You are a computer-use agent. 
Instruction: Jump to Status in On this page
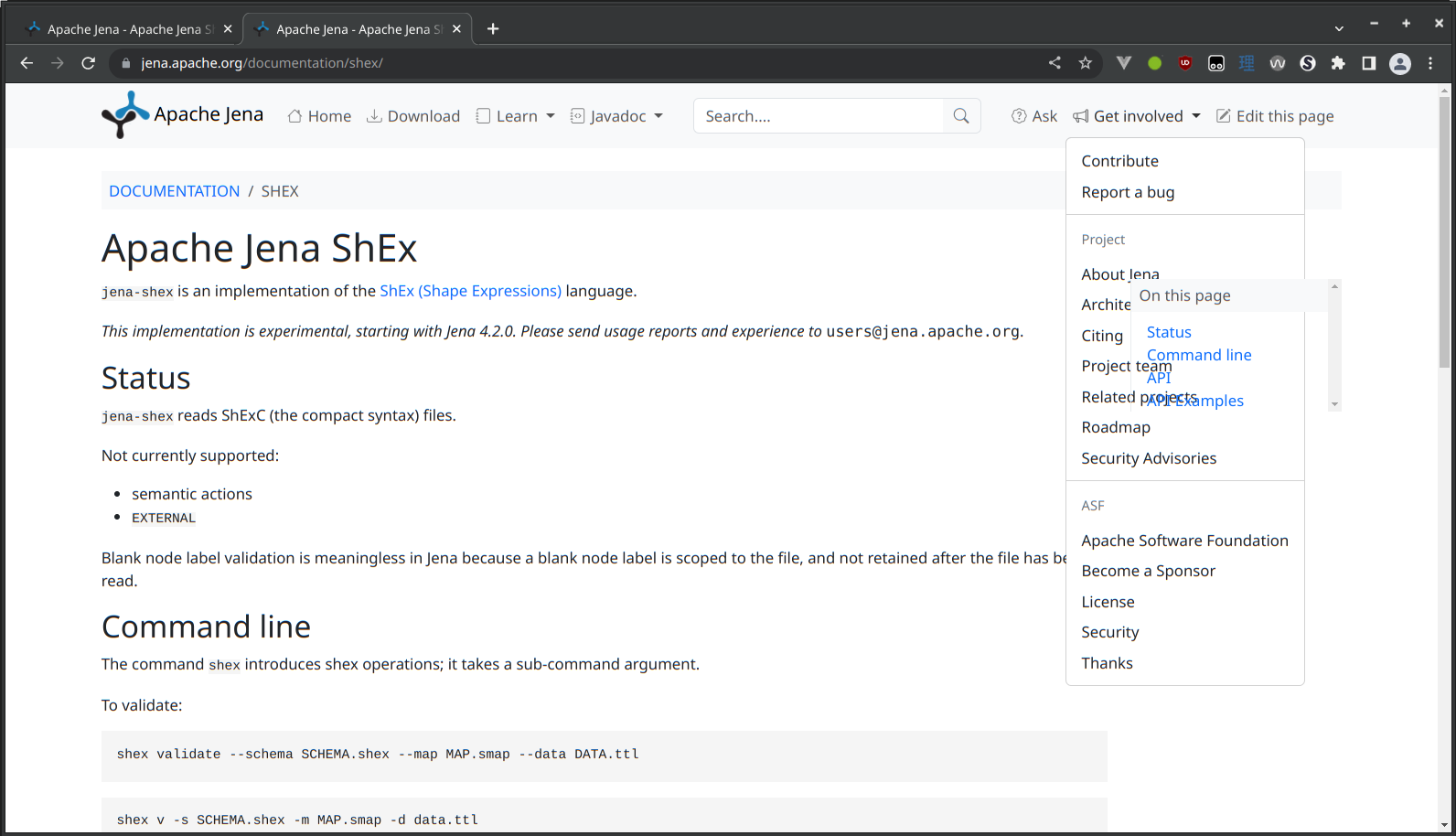point(1169,332)
